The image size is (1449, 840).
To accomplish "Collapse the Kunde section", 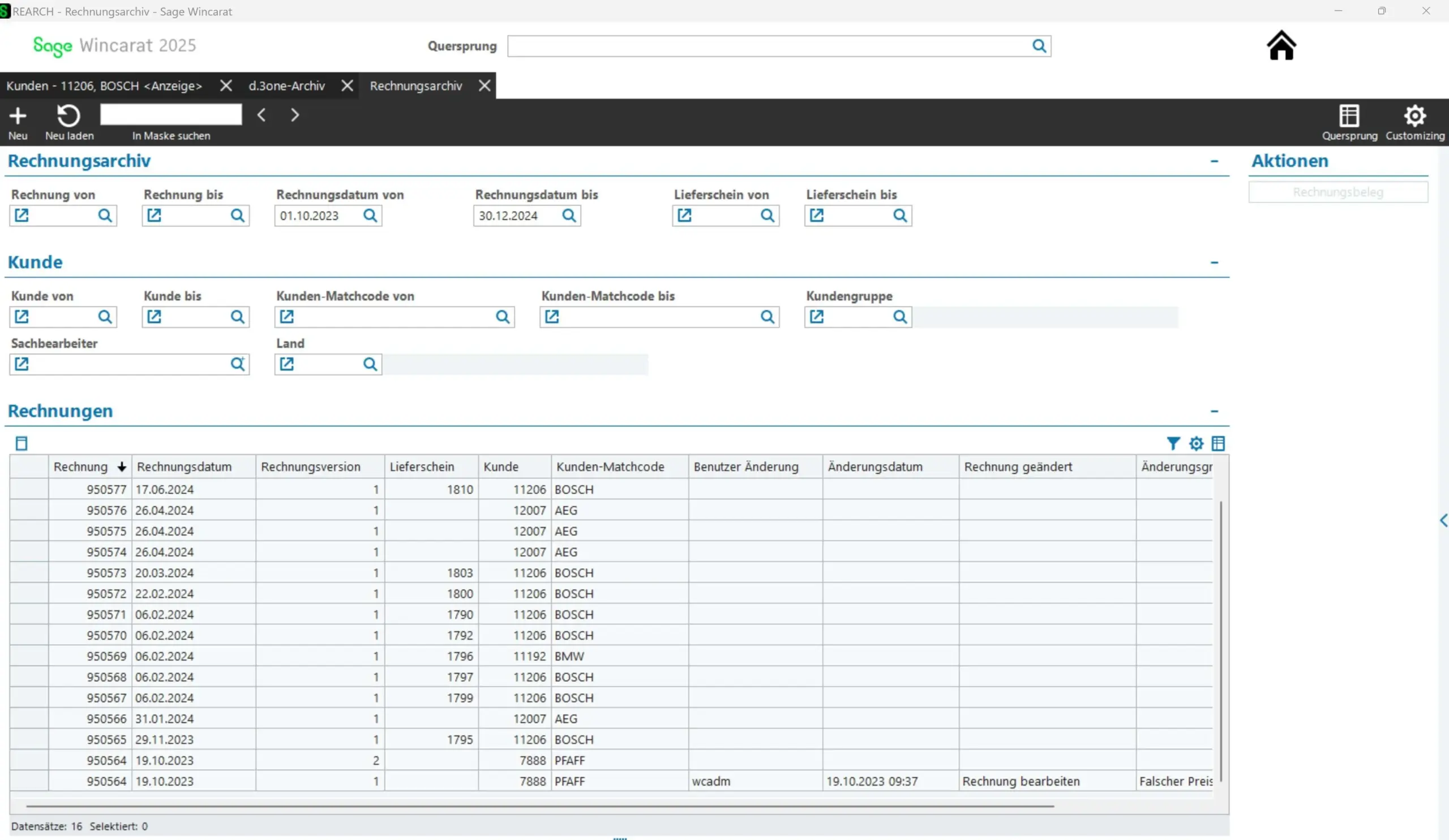I will [x=1214, y=263].
